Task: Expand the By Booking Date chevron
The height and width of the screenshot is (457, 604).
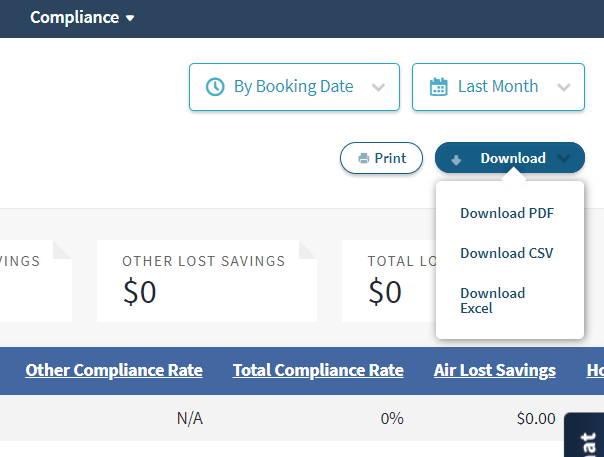Action: pyautogui.click(x=378, y=87)
